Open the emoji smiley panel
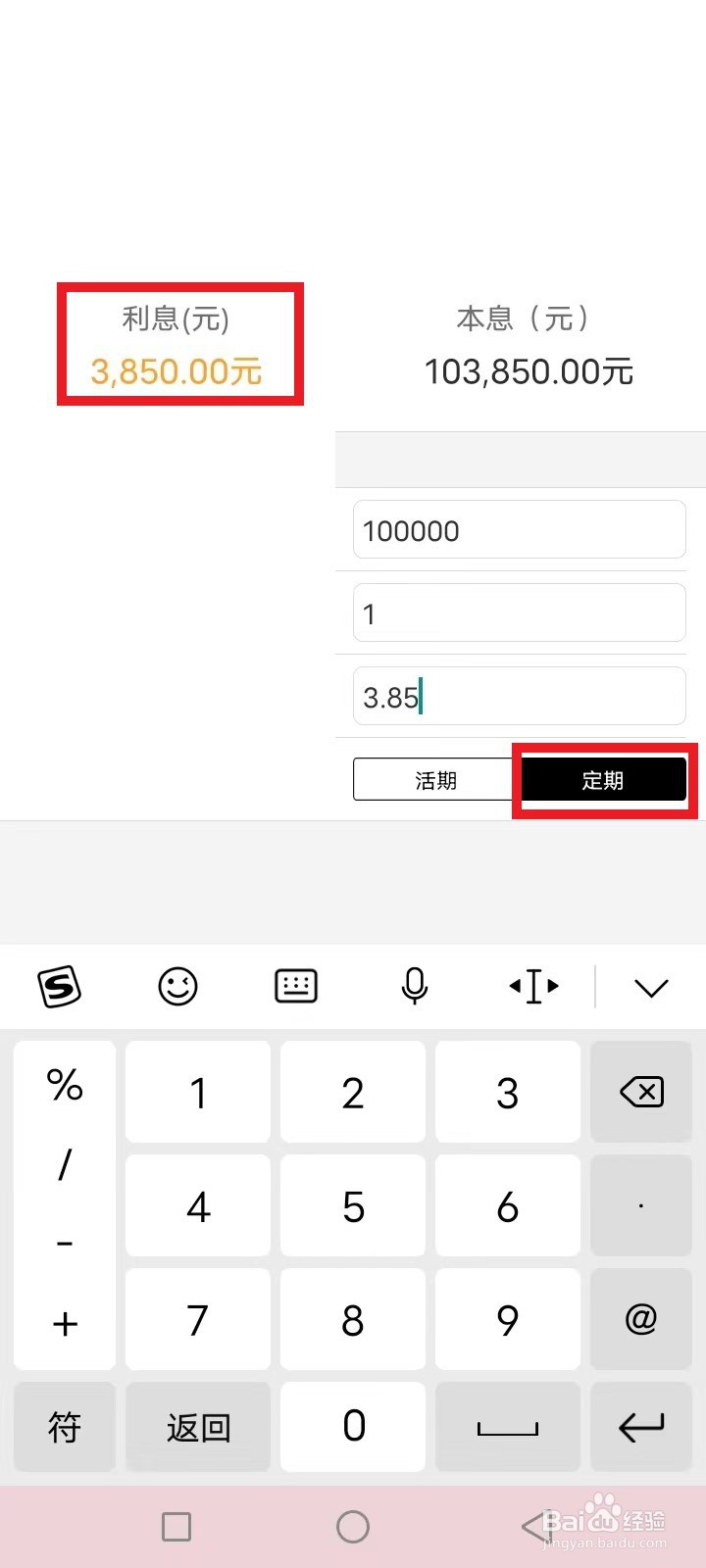 (177, 986)
